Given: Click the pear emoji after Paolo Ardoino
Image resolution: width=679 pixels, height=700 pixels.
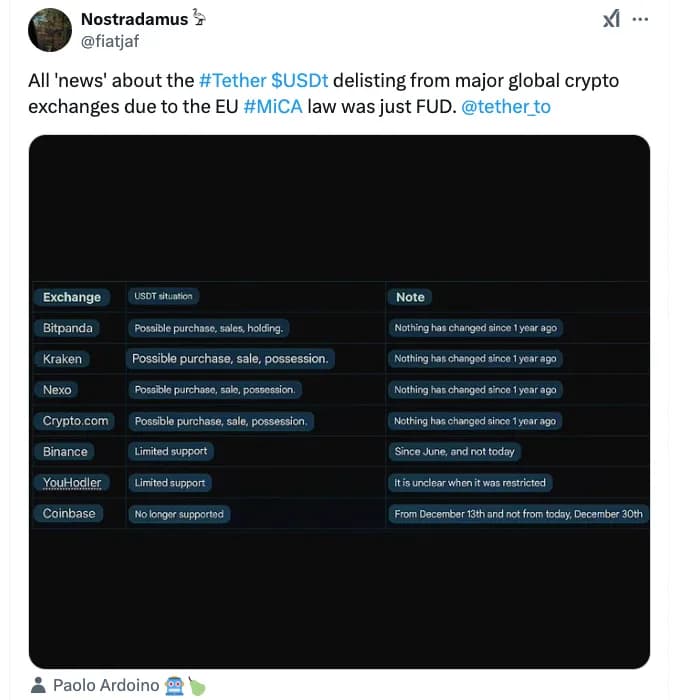Looking at the screenshot, I should [197, 685].
